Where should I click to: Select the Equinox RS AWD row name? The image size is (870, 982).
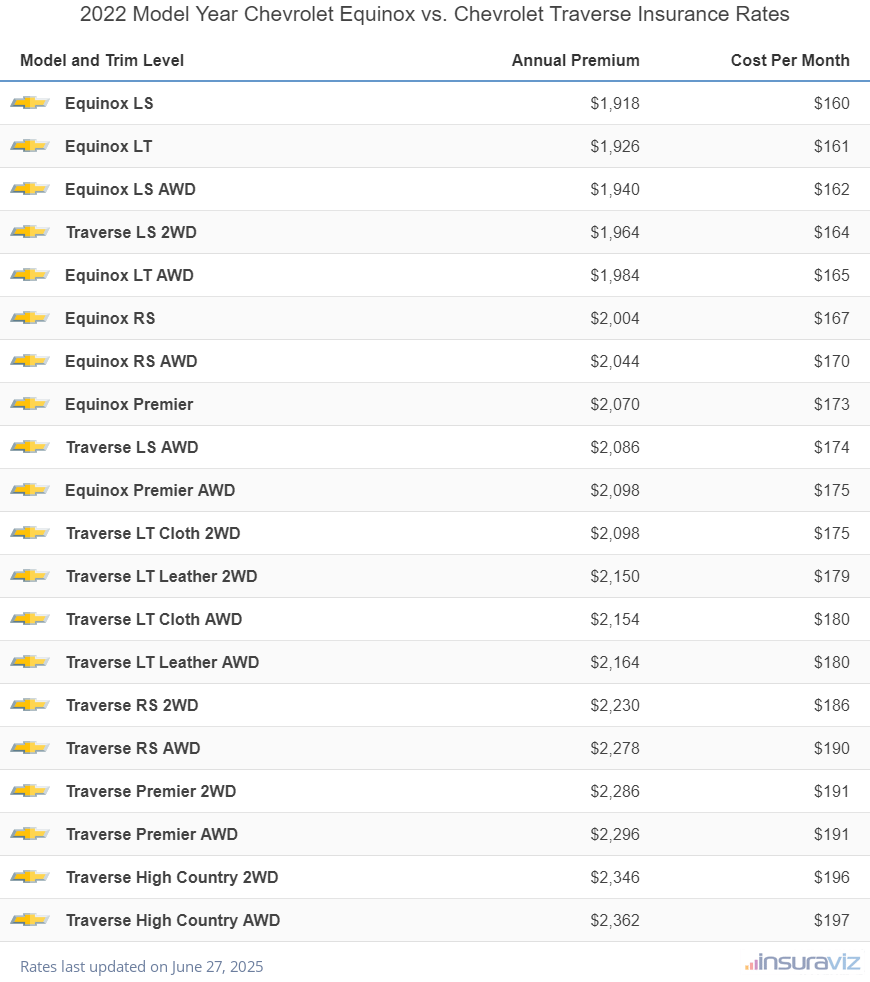[x=131, y=361]
